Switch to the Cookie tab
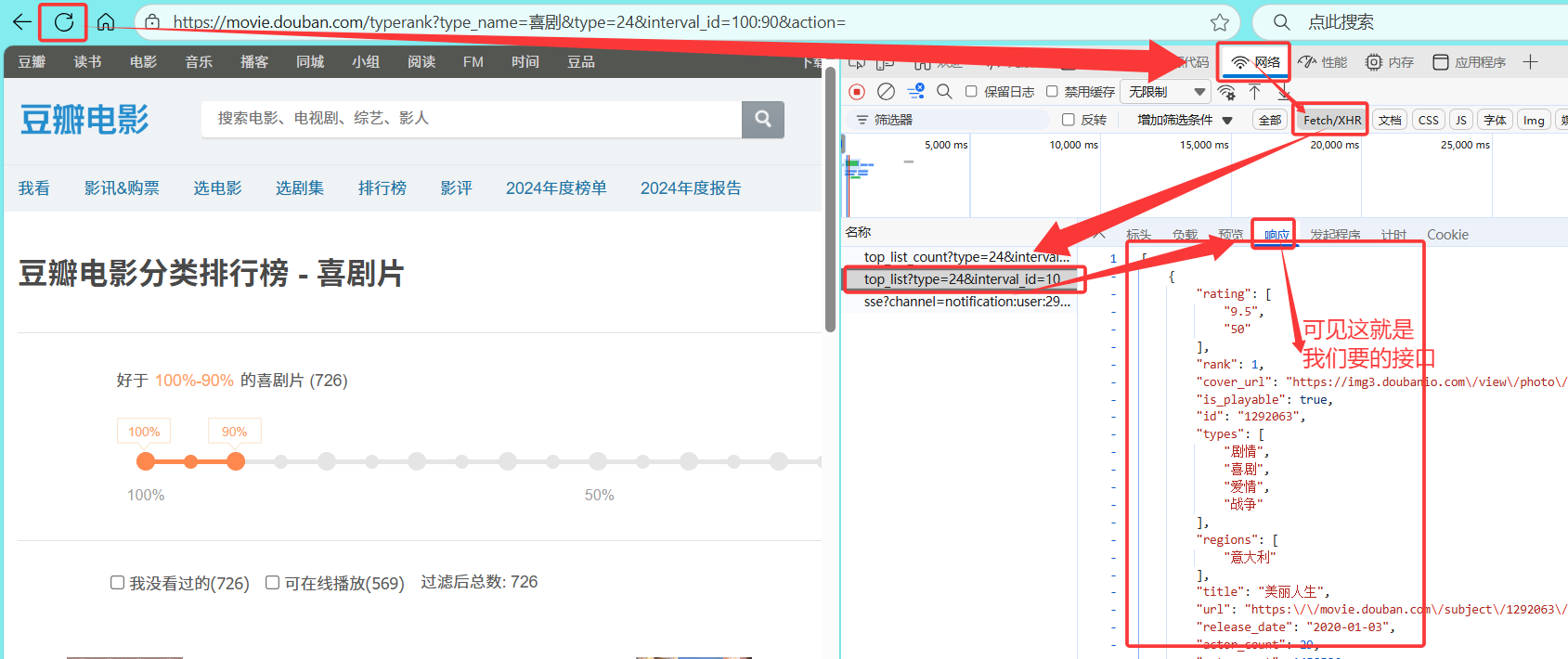 click(1447, 235)
